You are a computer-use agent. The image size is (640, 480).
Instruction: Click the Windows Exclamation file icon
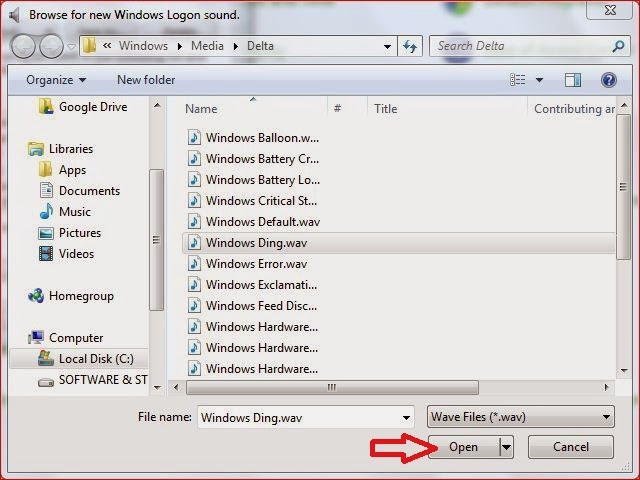(194, 284)
